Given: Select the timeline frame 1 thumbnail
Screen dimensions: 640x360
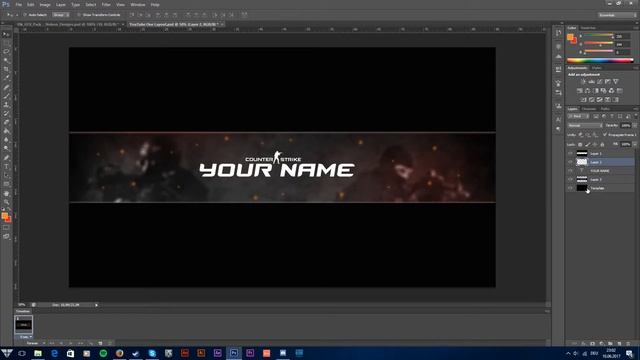Looking at the screenshot, I should click(24, 325).
